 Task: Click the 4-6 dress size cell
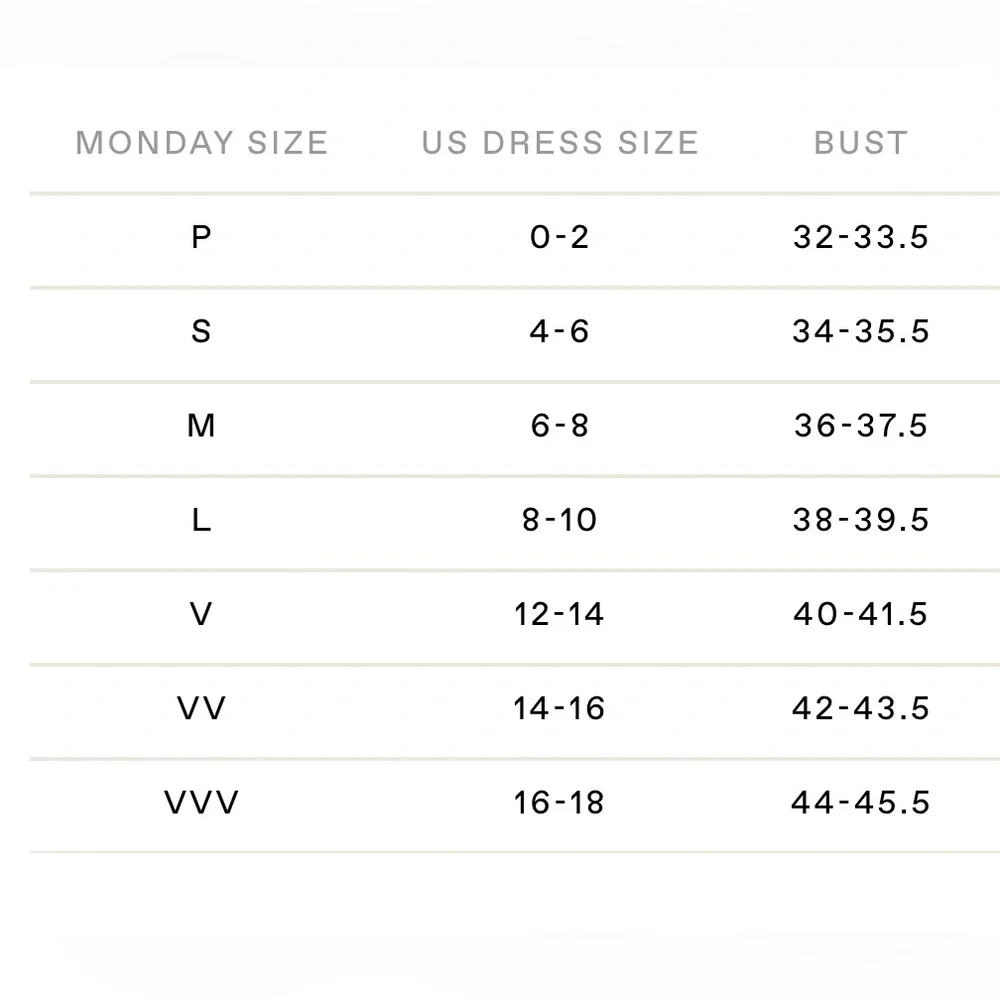point(559,332)
